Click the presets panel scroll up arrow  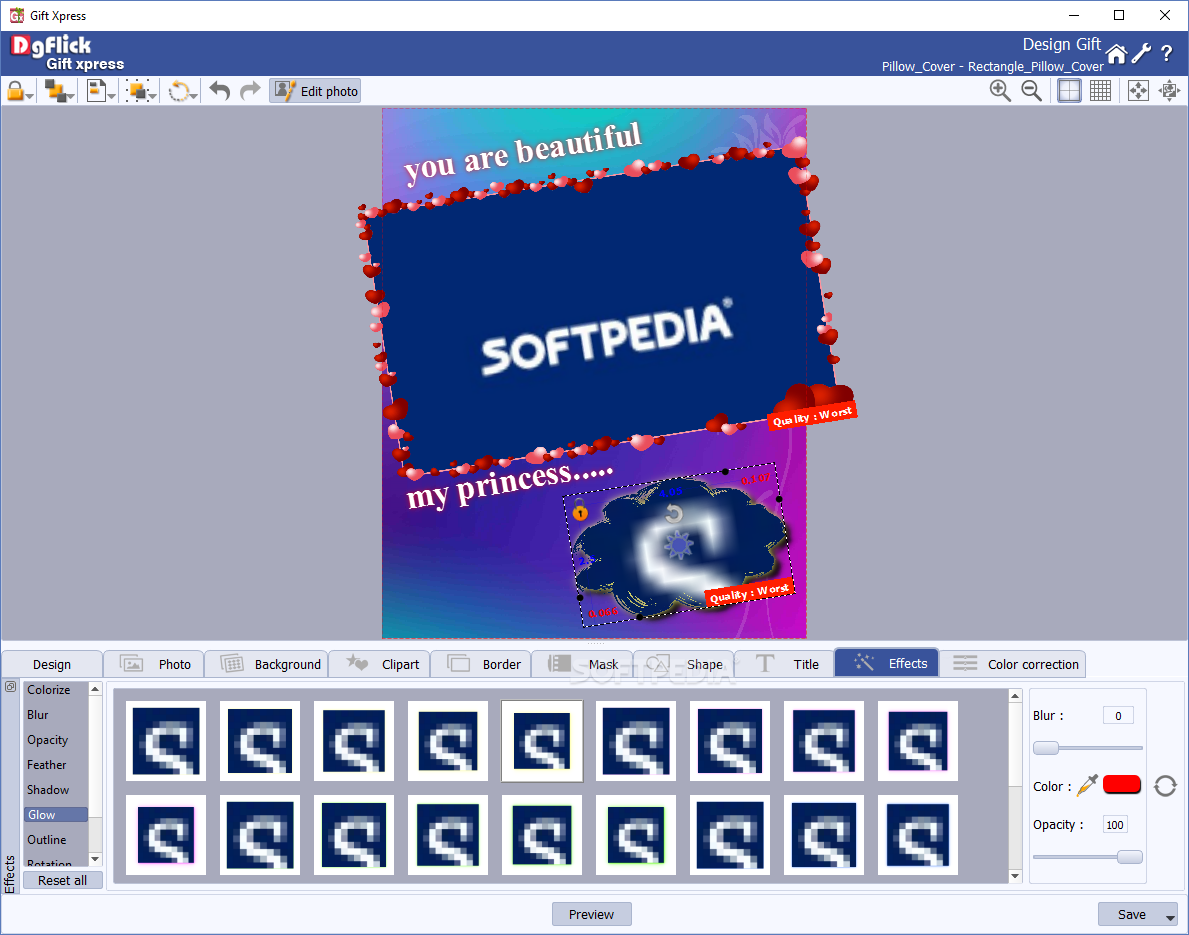tap(1015, 695)
